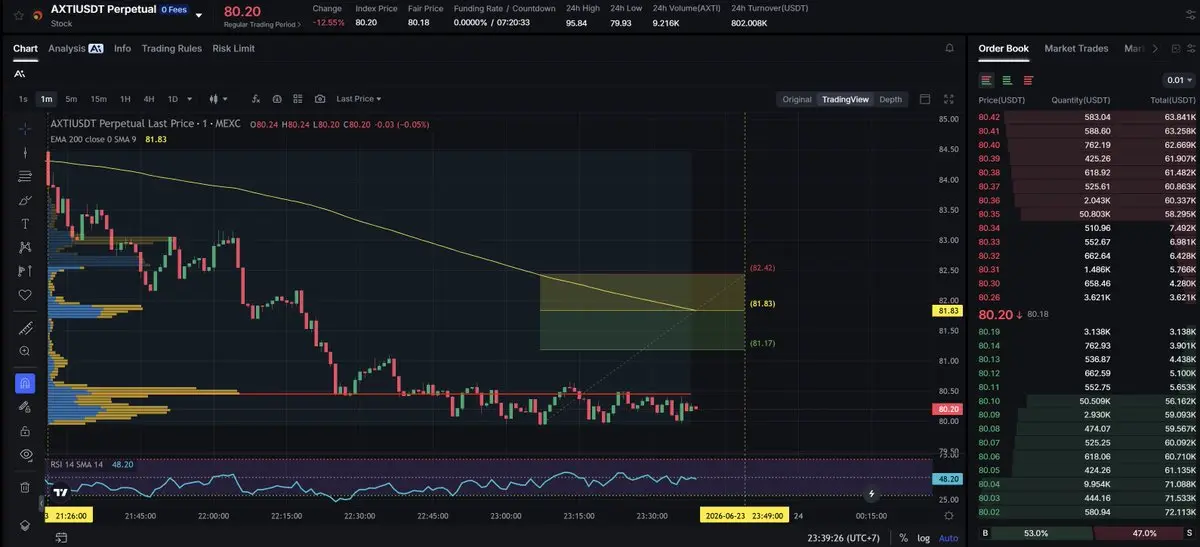Select the zoom in magnifier tool

[x=25, y=351]
